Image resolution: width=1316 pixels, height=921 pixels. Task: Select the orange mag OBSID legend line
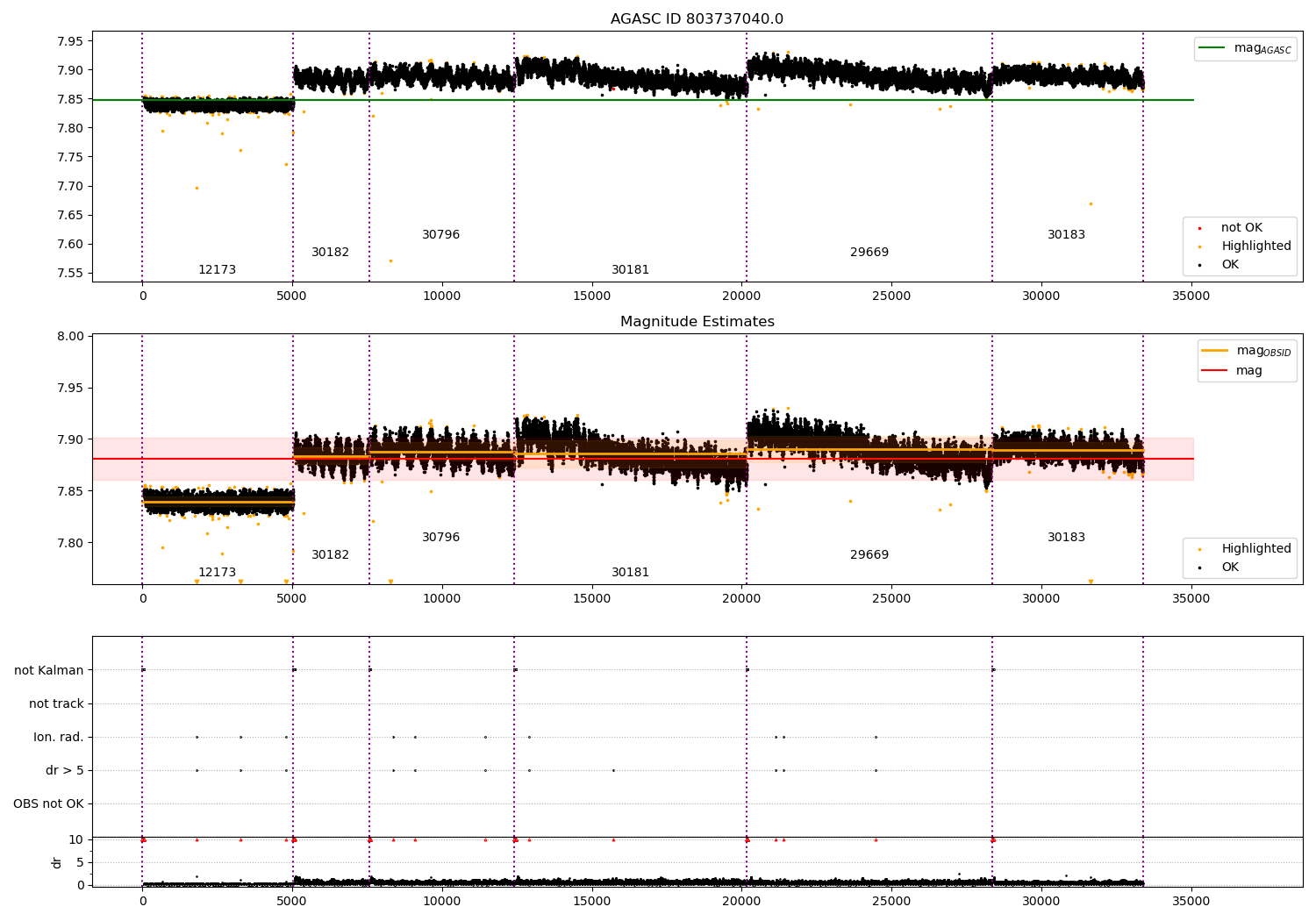1215,351
